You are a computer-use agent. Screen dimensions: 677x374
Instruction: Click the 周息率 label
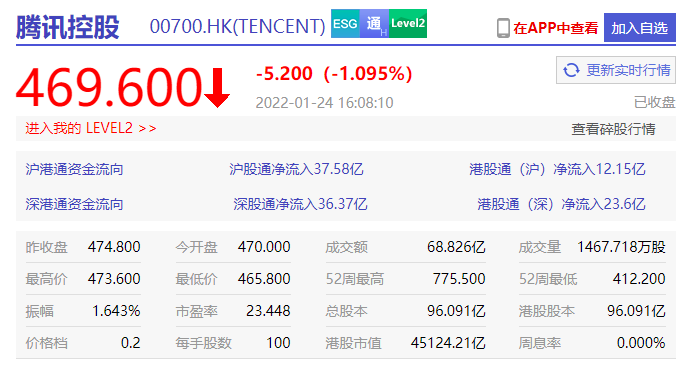[x=540, y=343]
